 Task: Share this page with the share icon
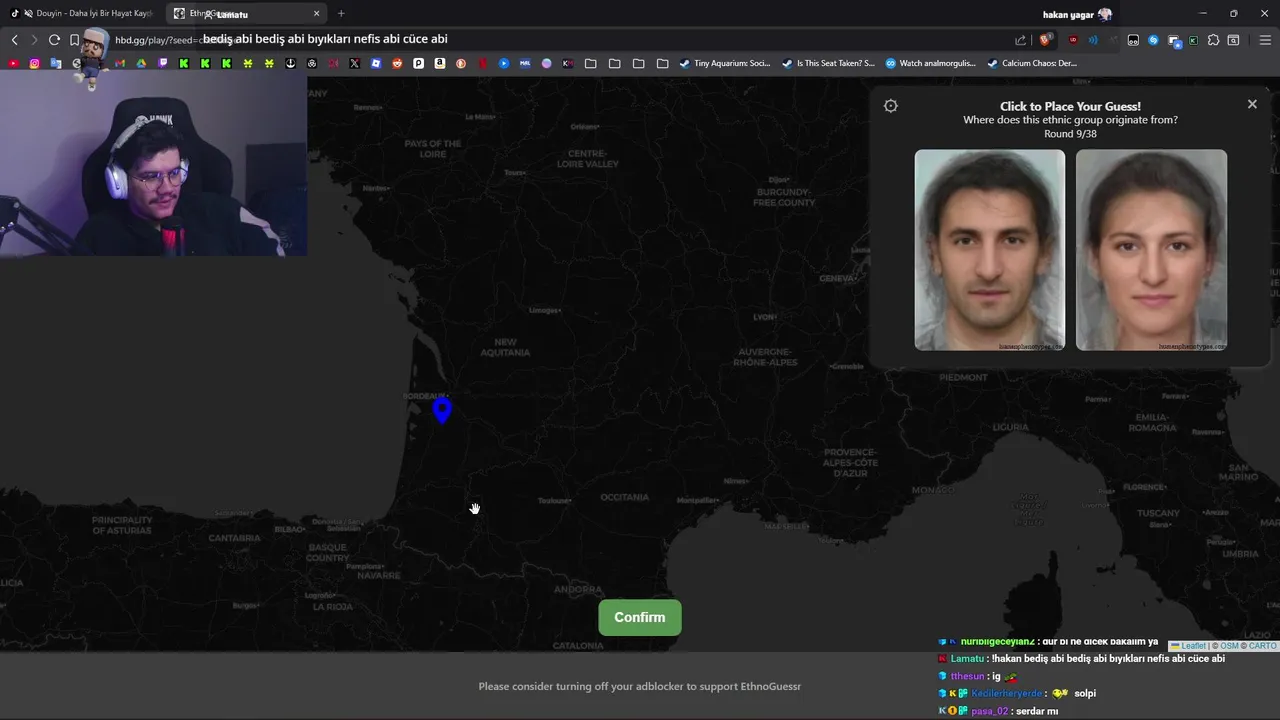point(1020,40)
